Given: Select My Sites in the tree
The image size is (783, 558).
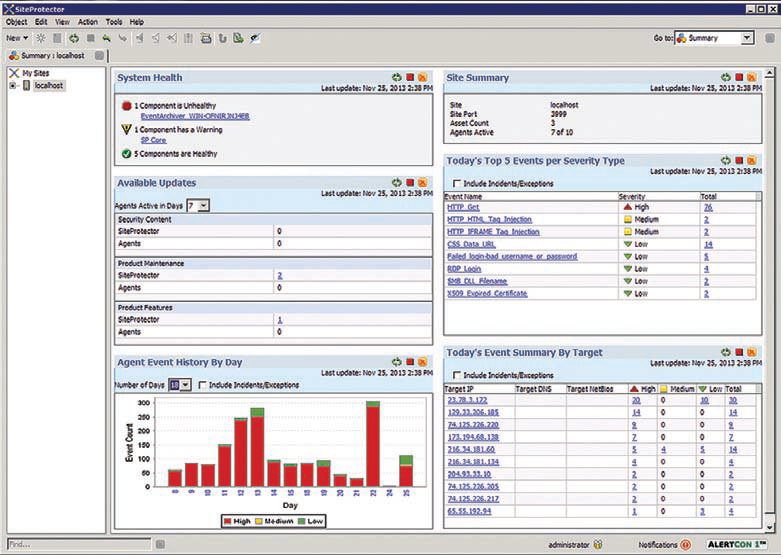Looking at the screenshot, I should 35,73.
